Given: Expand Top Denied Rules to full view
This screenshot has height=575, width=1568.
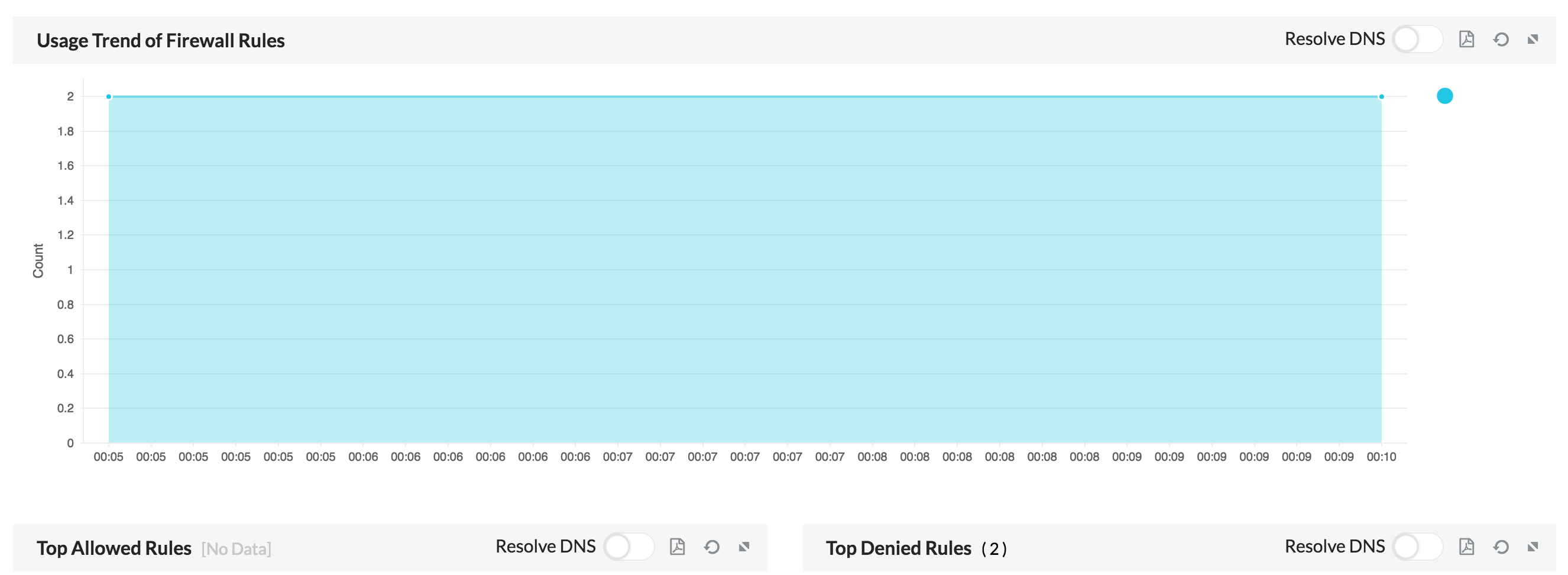Looking at the screenshot, I should (x=1534, y=547).
